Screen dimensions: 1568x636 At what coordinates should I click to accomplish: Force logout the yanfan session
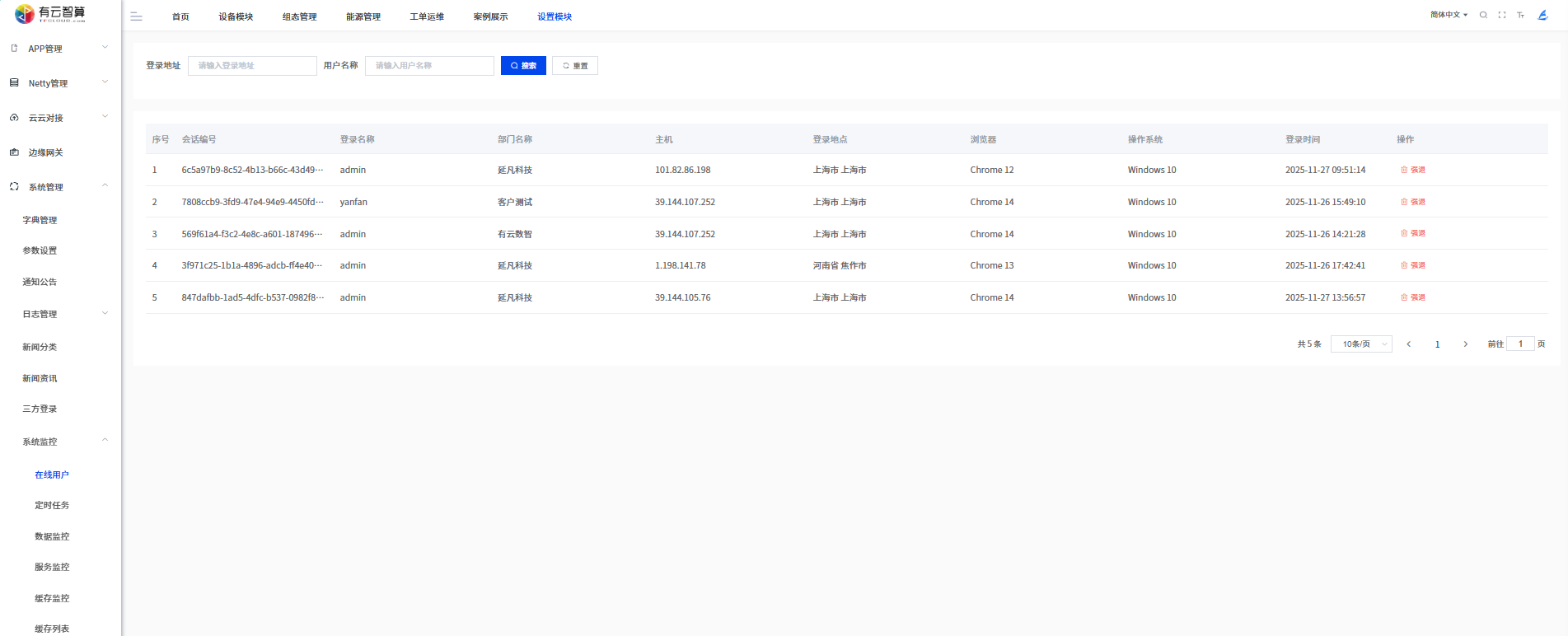click(x=1413, y=202)
